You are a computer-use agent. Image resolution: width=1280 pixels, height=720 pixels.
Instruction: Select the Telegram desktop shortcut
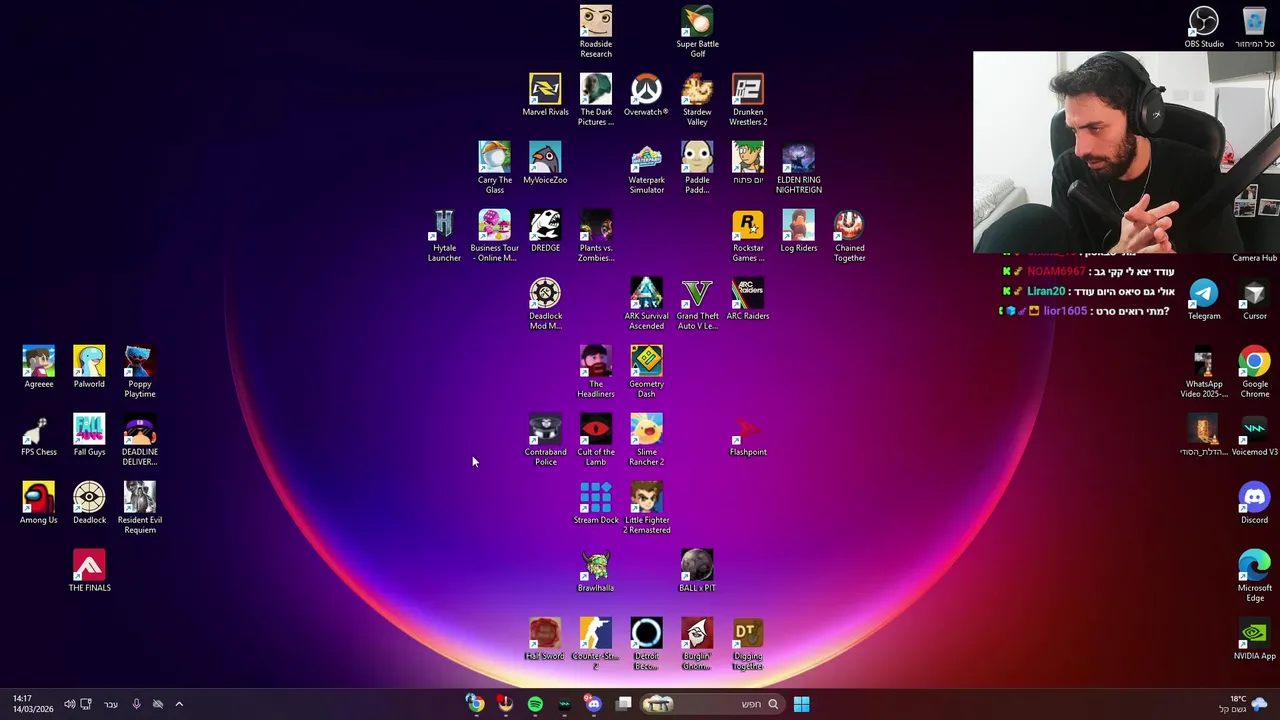(1204, 299)
